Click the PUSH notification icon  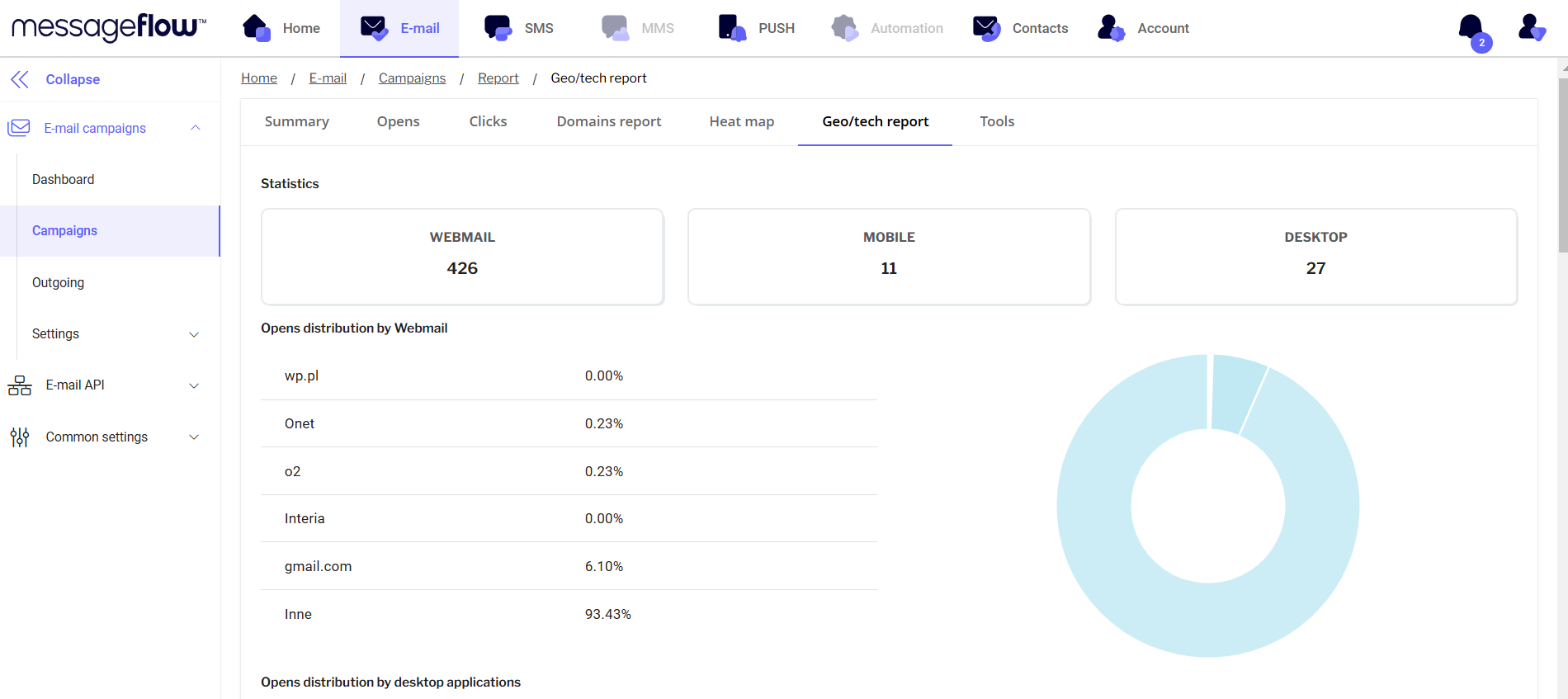[731, 28]
